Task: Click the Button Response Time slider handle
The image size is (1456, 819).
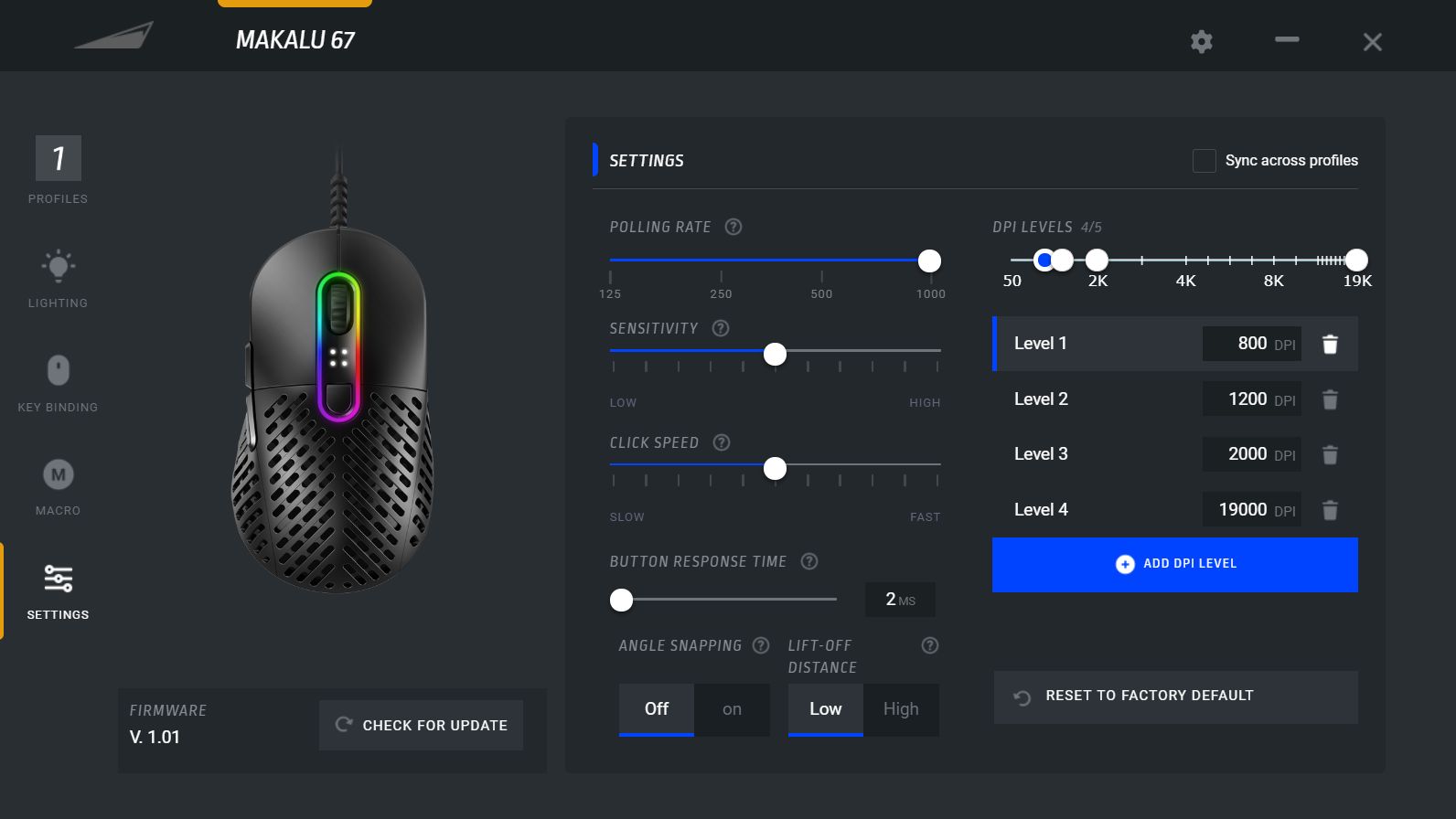Action: click(x=621, y=600)
